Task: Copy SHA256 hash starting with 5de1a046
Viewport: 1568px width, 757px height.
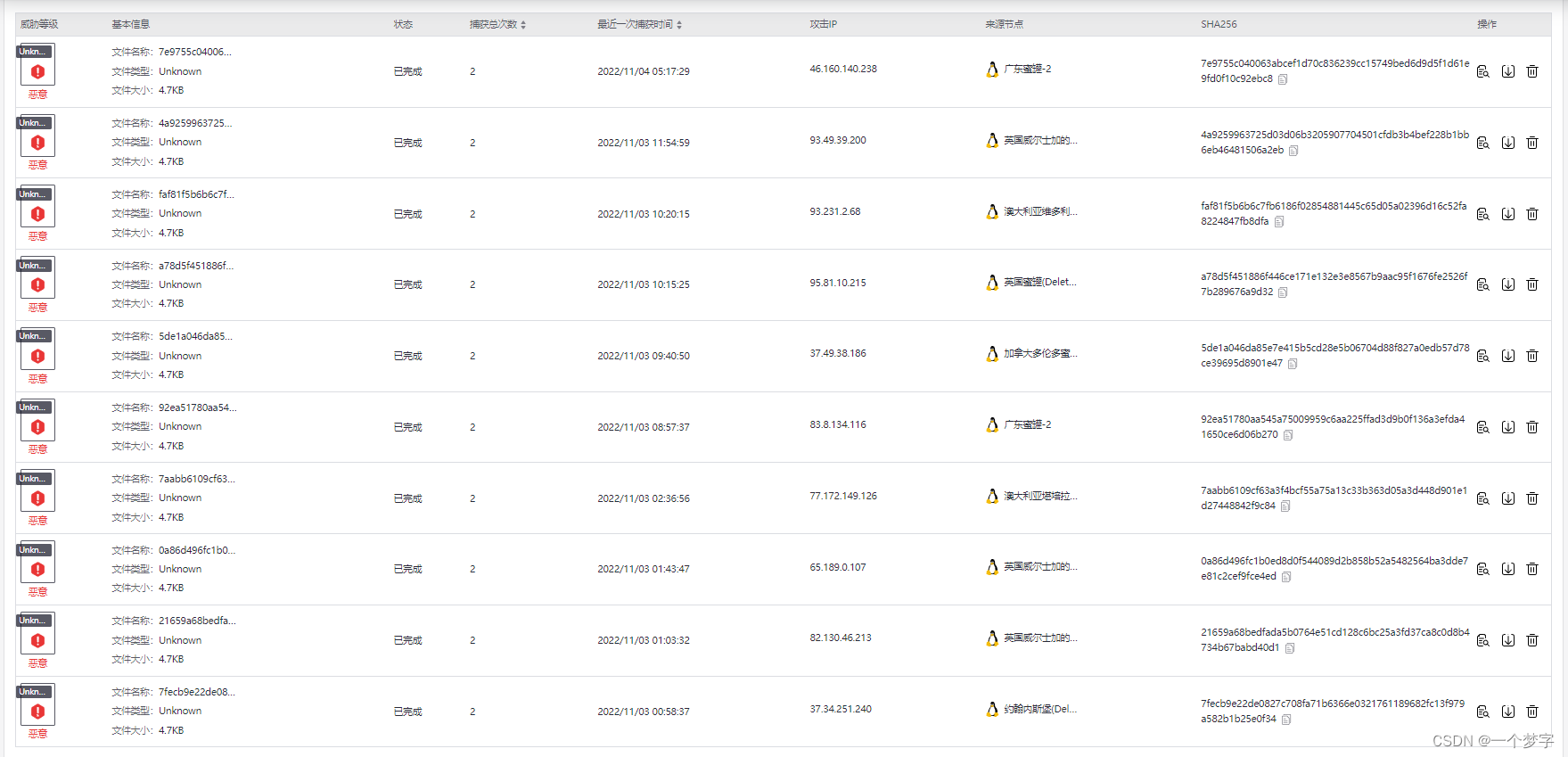Action: tap(1293, 364)
